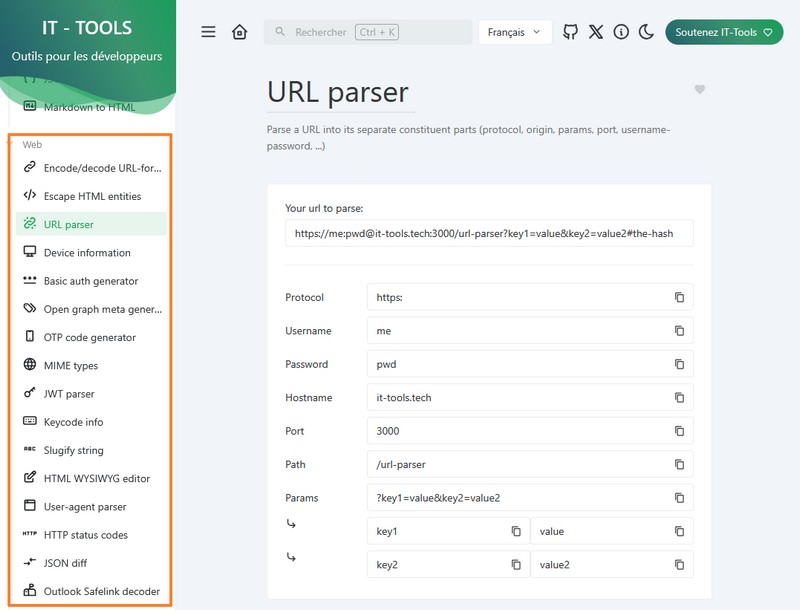This screenshot has height=610, width=800.
Task: Open the X (Twitter) icon link
Action: (596, 32)
